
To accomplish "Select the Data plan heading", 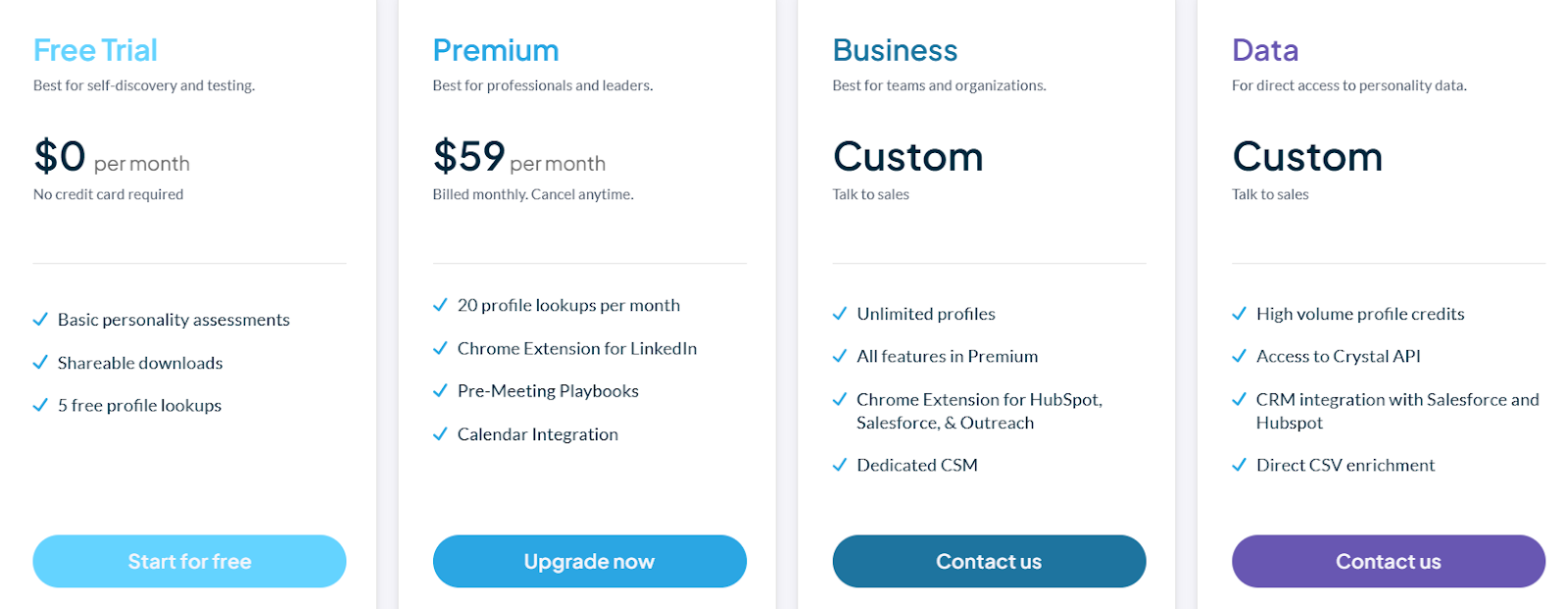I will [1265, 49].
